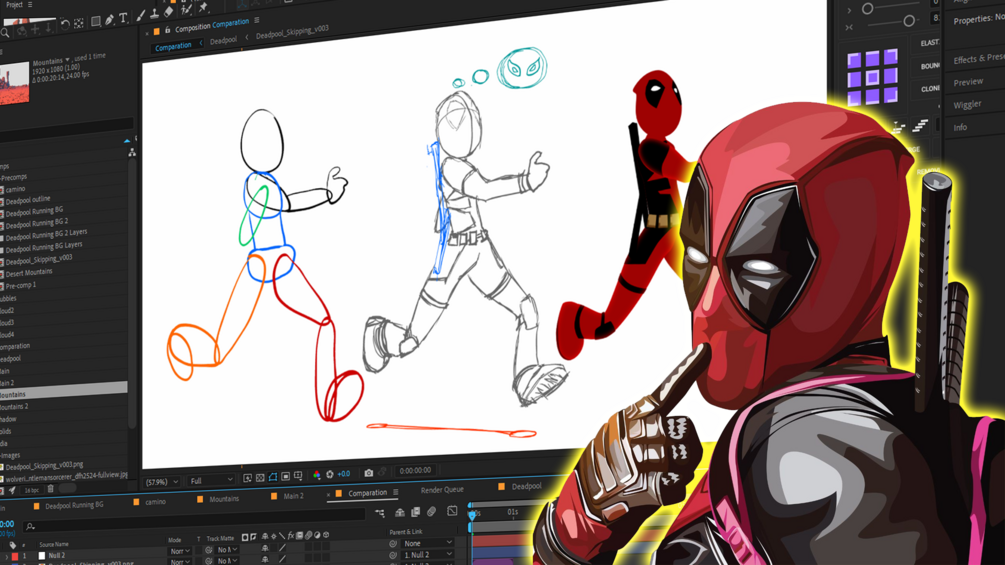Click the upper Motion panel slider knob
This screenshot has width=1005, height=565.
tap(867, 8)
